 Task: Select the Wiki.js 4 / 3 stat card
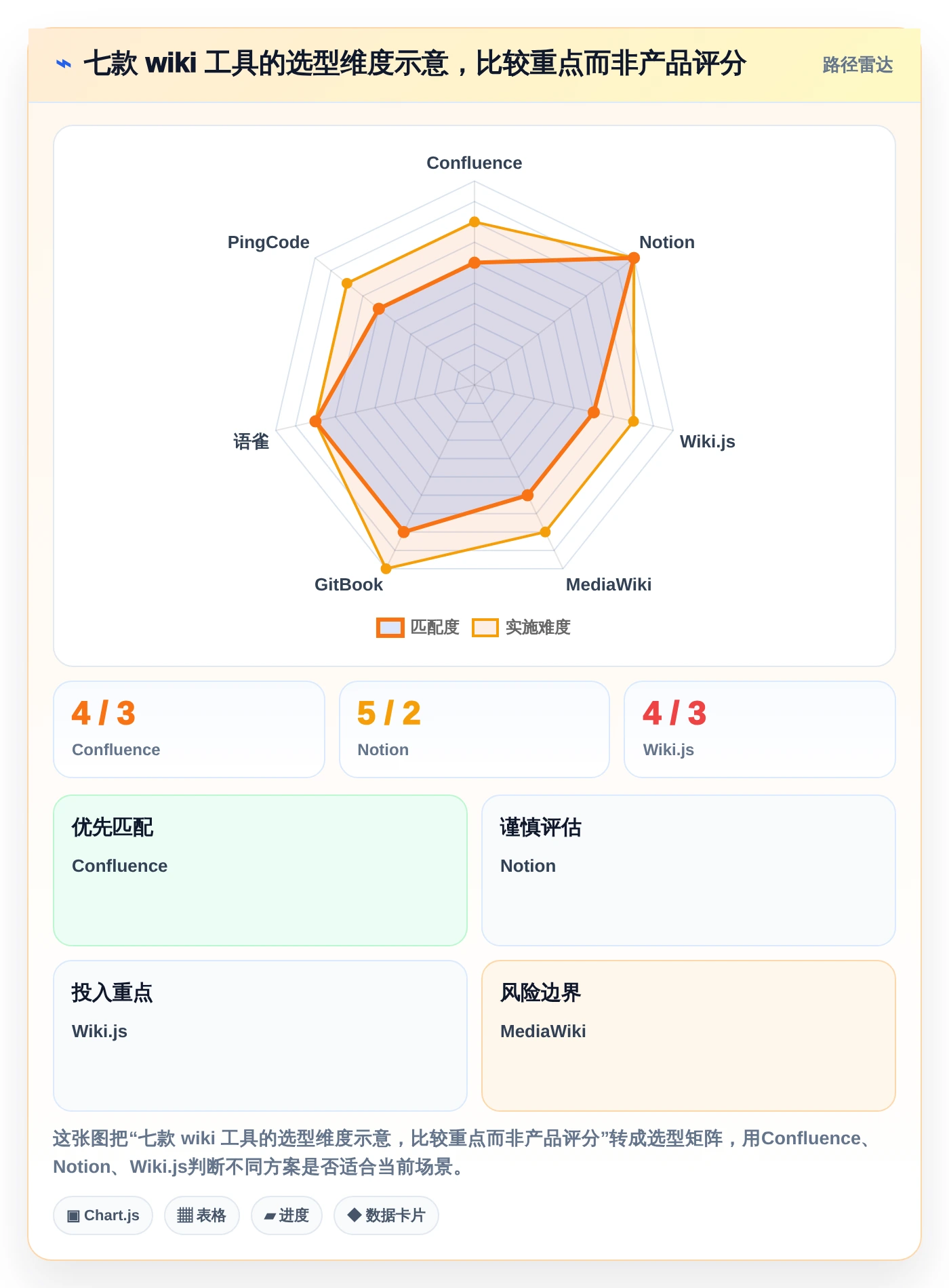pos(760,729)
